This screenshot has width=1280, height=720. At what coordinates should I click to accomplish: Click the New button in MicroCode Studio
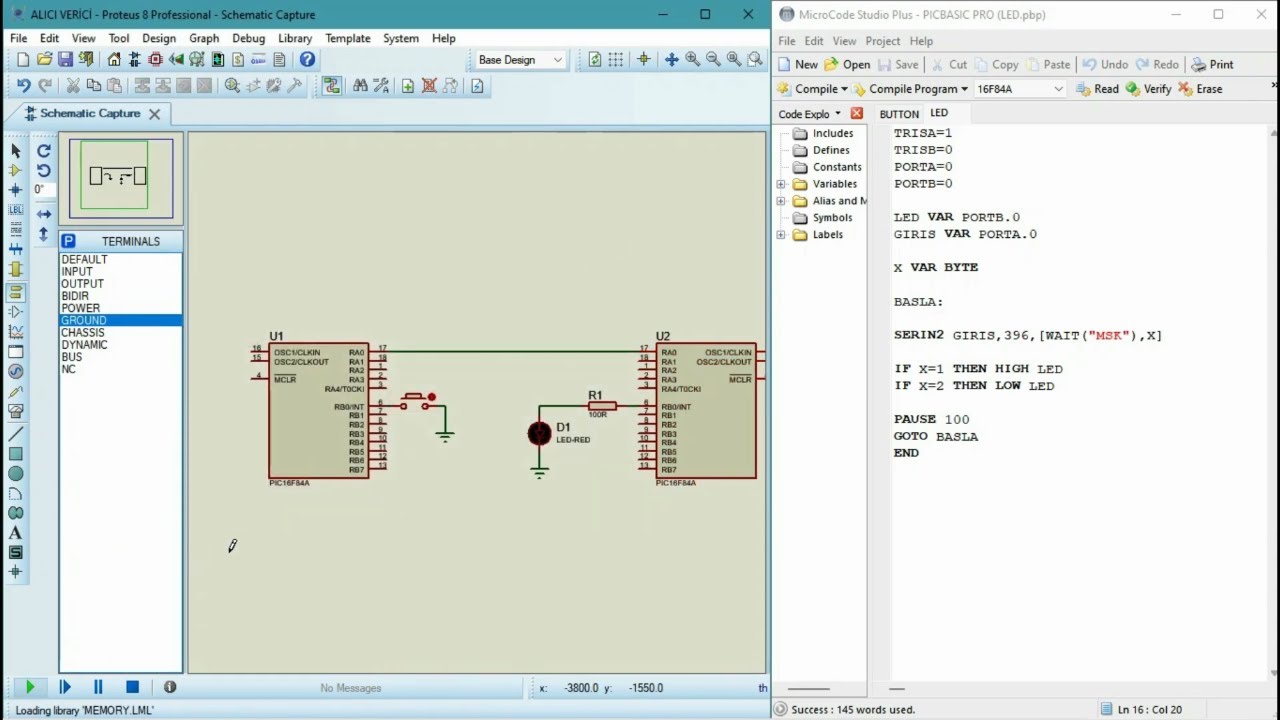pyautogui.click(x=797, y=64)
